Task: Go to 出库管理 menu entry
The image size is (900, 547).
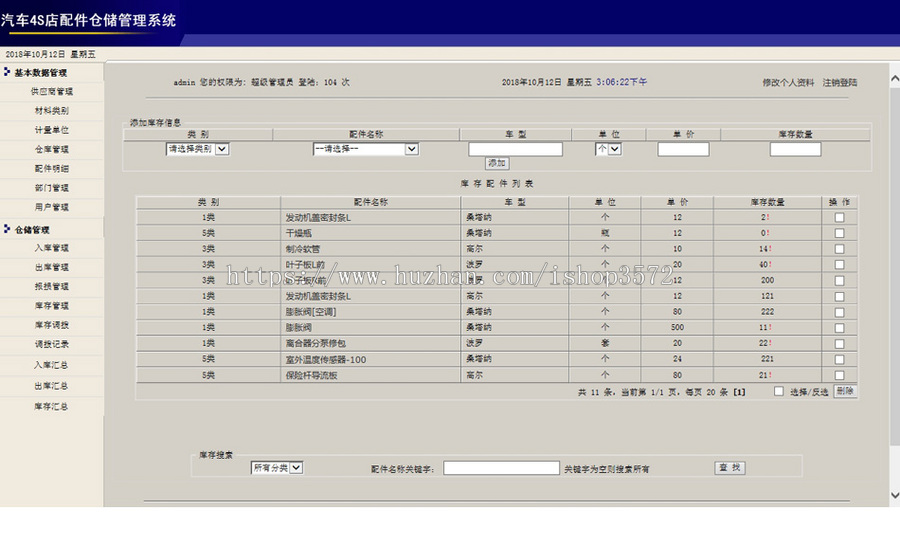Action: pos(52,267)
